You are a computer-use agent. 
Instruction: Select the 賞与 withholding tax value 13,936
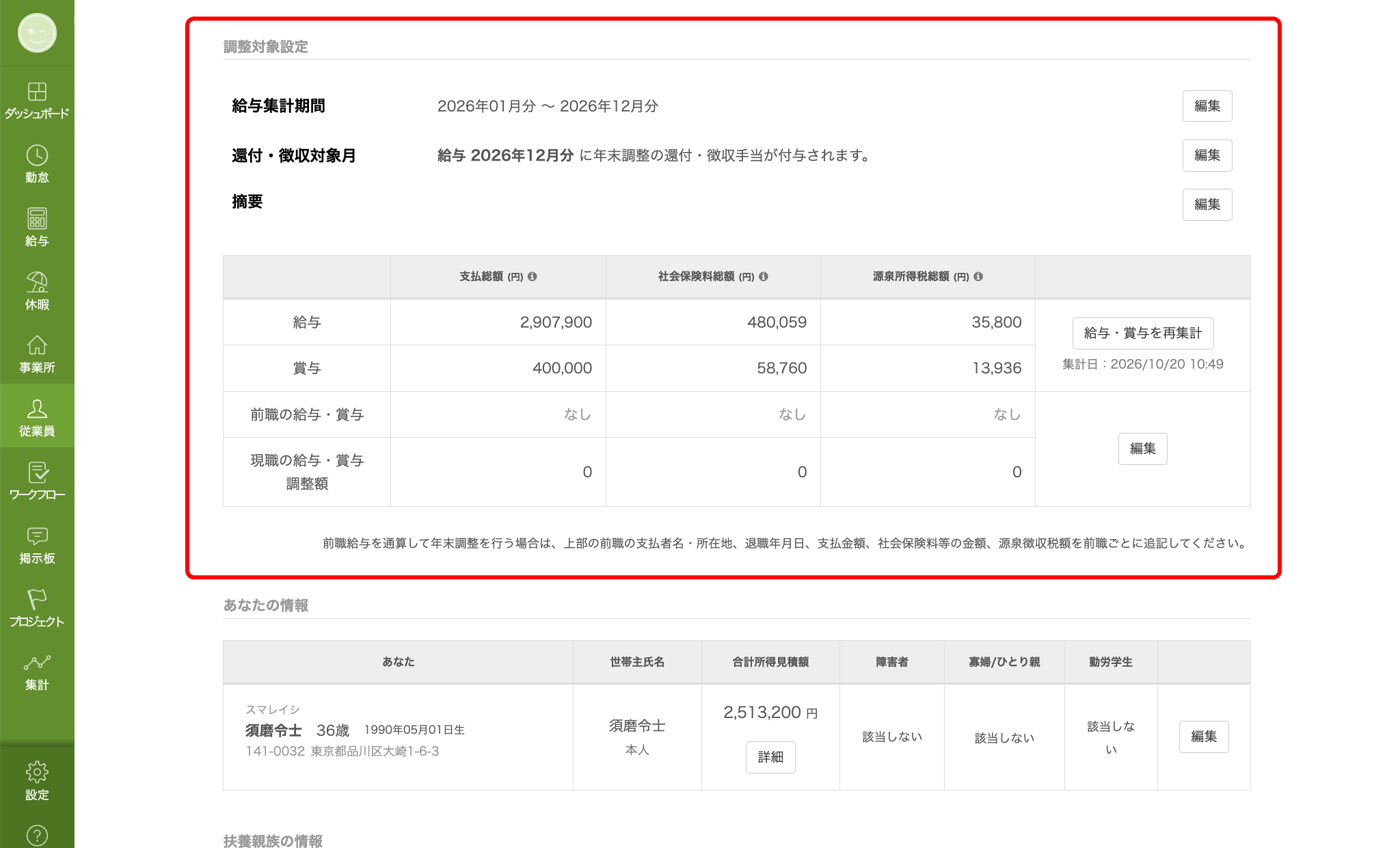(x=997, y=368)
